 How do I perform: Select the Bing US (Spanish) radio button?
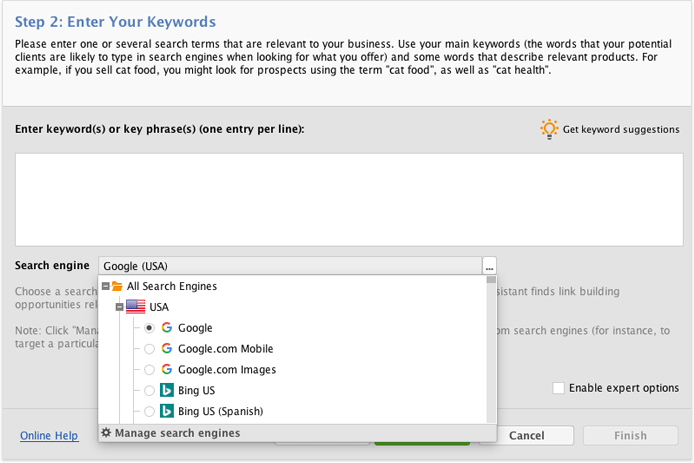[x=150, y=411]
